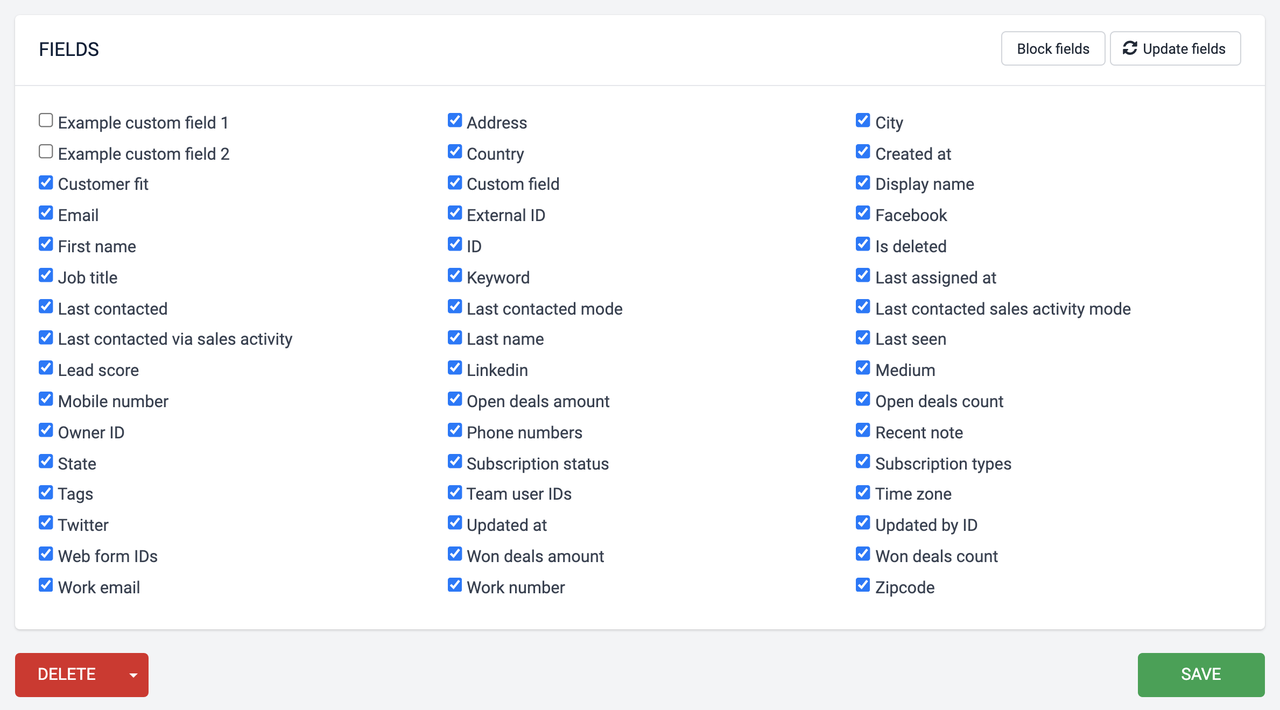Check the Example custom field 2 box
This screenshot has width=1280, height=710.
[x=46, y=152]
